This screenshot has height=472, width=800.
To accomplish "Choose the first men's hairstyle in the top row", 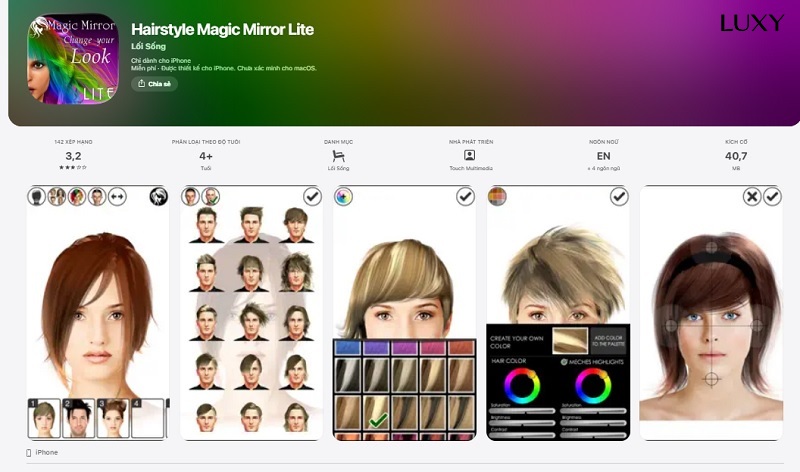I will tap(206, 225).
